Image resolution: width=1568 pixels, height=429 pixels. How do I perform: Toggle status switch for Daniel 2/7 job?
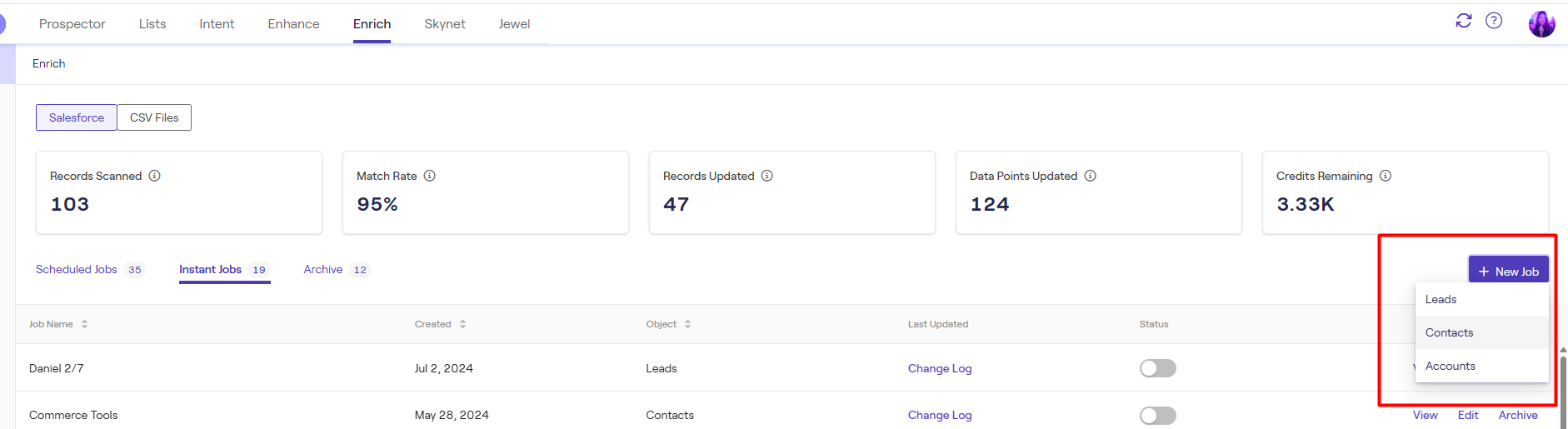point(1157,368)
